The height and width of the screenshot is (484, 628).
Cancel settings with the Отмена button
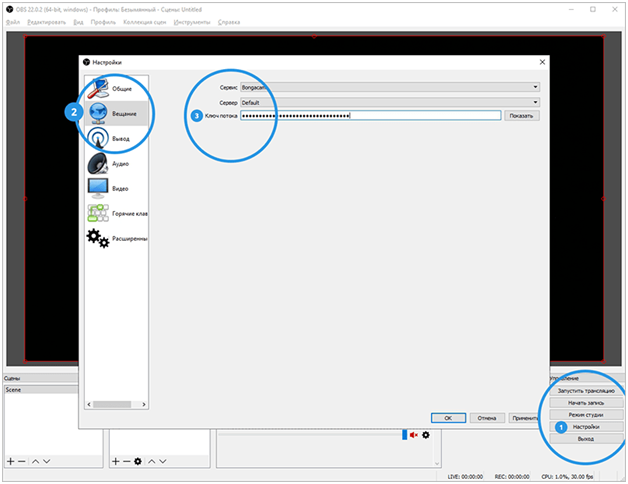tap(487, 418)
